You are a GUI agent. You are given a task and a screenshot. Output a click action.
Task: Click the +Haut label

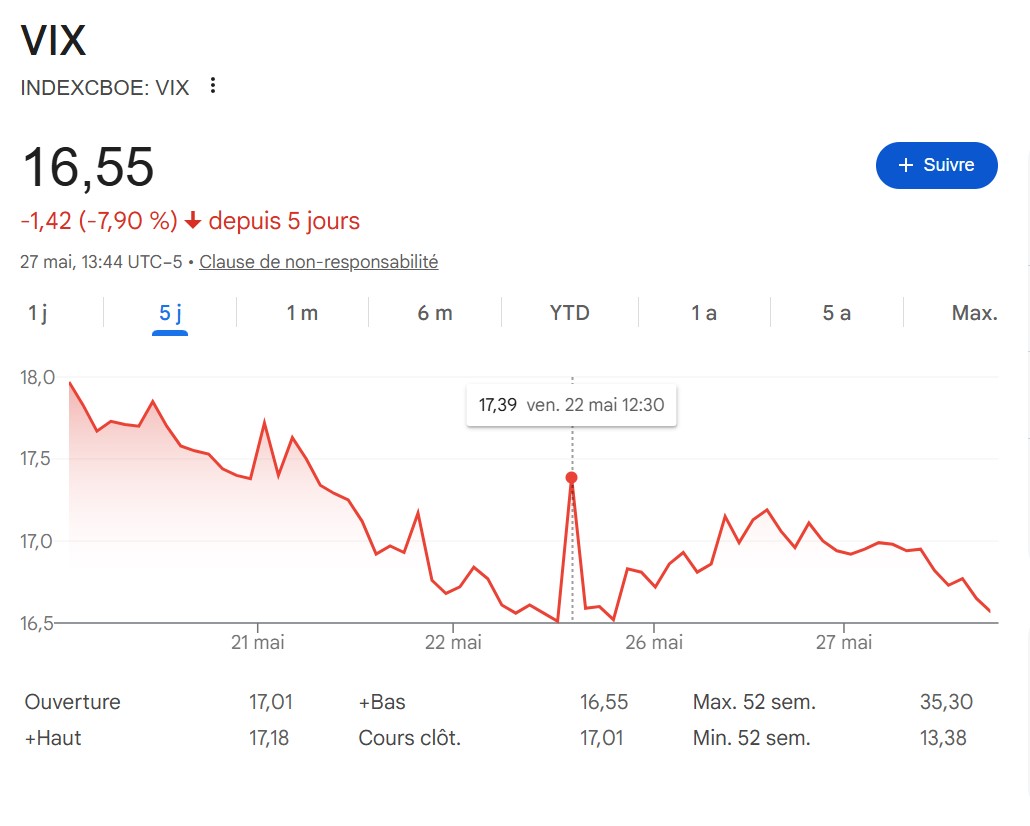pyautogui.click(x=53, y=738)
